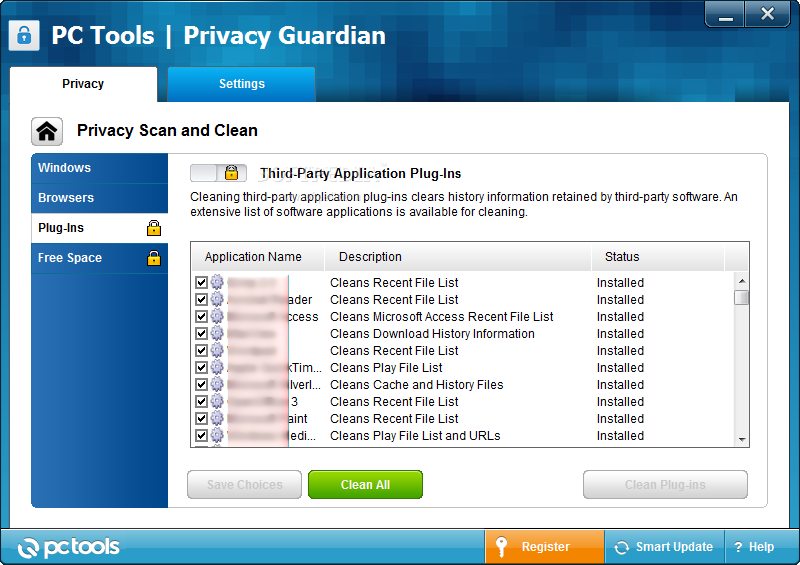The image size is (800, 565).
Task: Click 'Cleans Download History Information' description
Action: pos(432,333)
